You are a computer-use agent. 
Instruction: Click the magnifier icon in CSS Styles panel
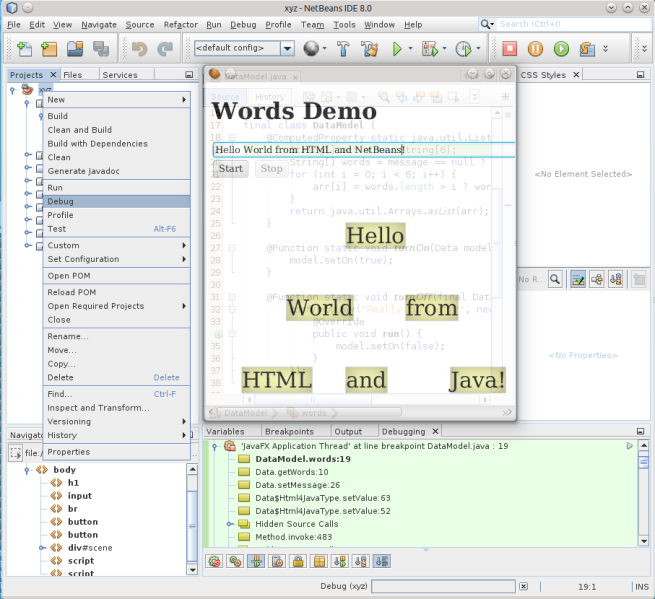point(555,279)
